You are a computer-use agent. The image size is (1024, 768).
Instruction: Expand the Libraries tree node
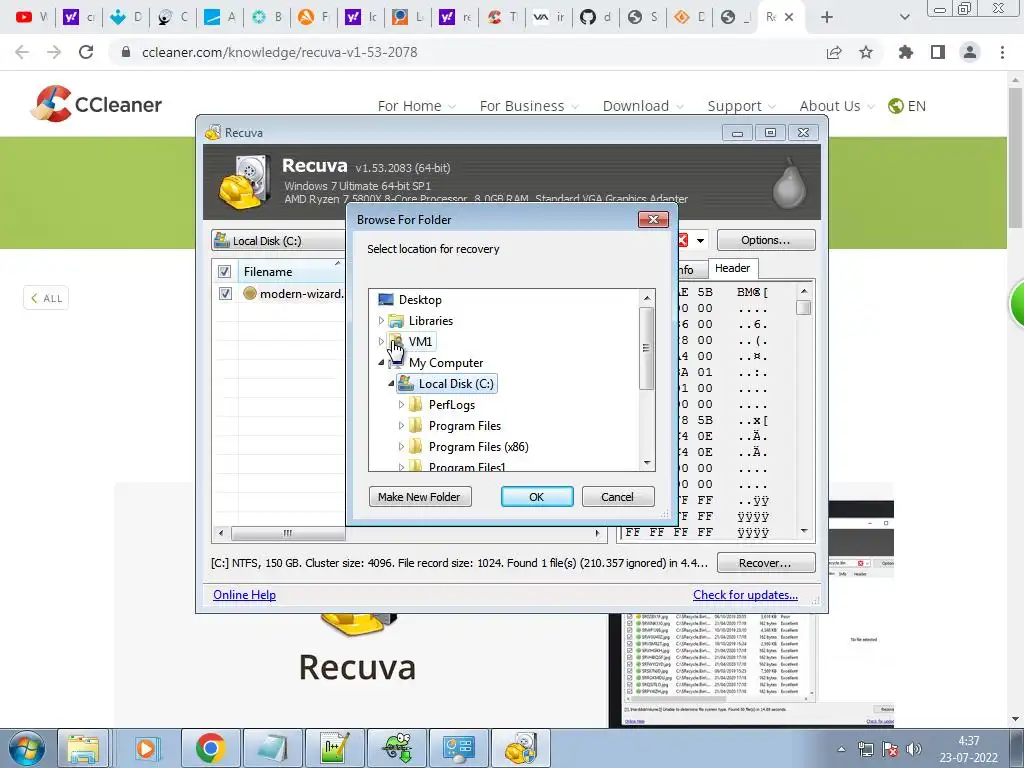[381, 321]
